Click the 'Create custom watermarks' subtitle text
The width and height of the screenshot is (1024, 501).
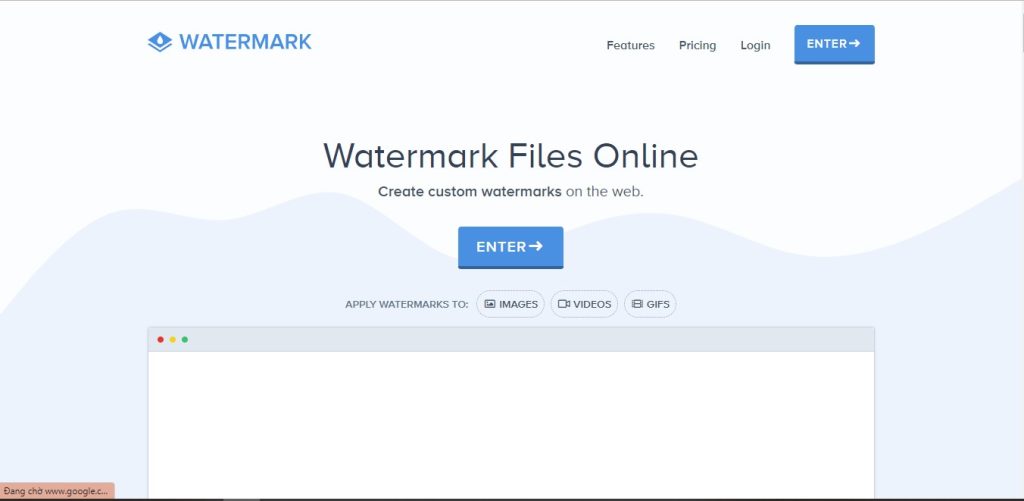470,192
